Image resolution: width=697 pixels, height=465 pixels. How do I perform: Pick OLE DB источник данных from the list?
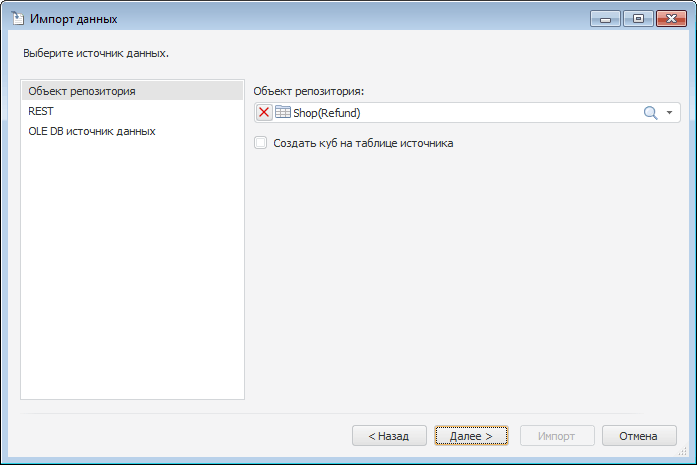click(x=92, y=131)
